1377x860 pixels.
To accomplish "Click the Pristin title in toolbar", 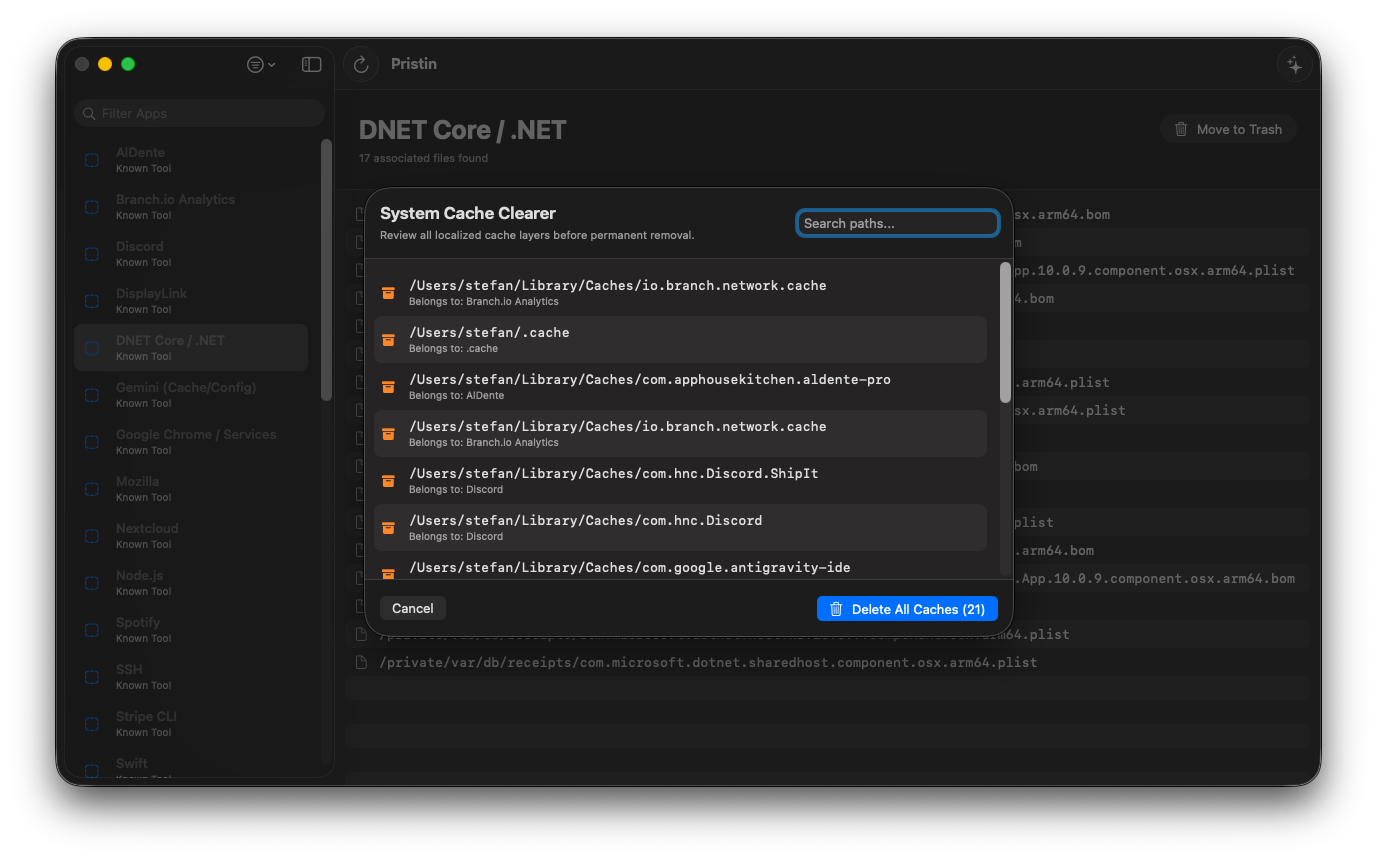I will 414,64.
